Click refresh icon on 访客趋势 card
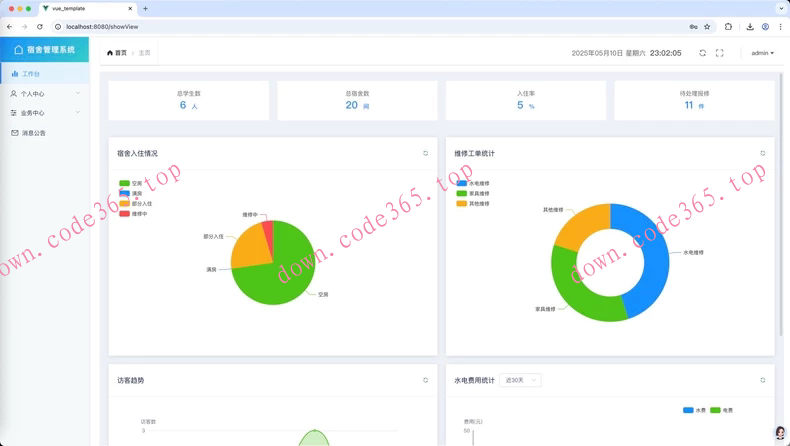Image resolution: width=790 pixels, height=446 pixels. pyautogui.click(x=425, y=380)
